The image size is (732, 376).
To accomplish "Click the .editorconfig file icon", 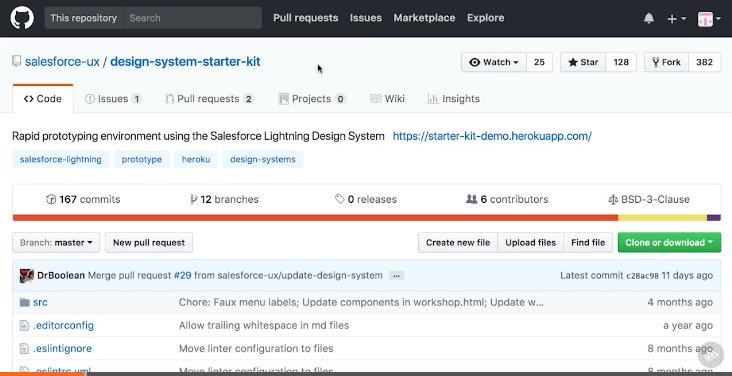I will click(x=24, y=326).
